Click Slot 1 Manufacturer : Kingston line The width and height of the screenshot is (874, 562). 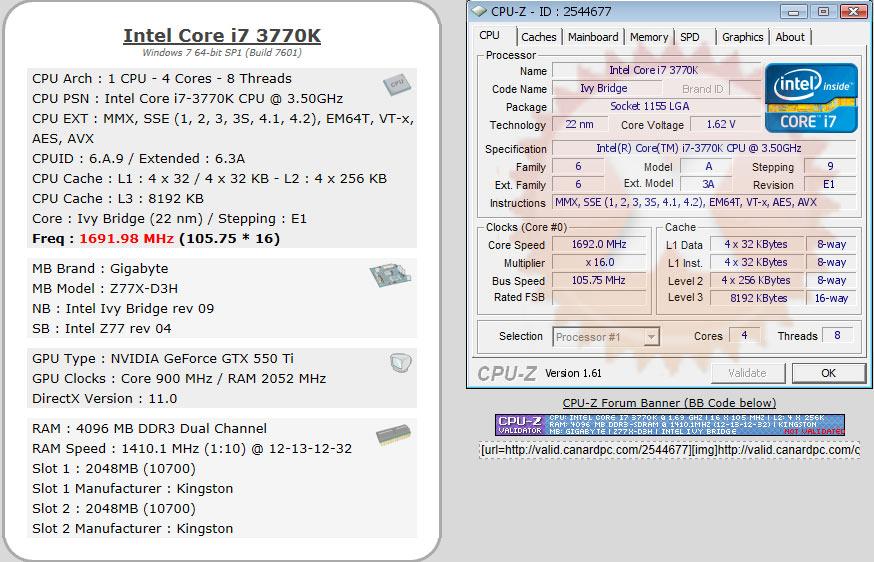pos(133,489)
